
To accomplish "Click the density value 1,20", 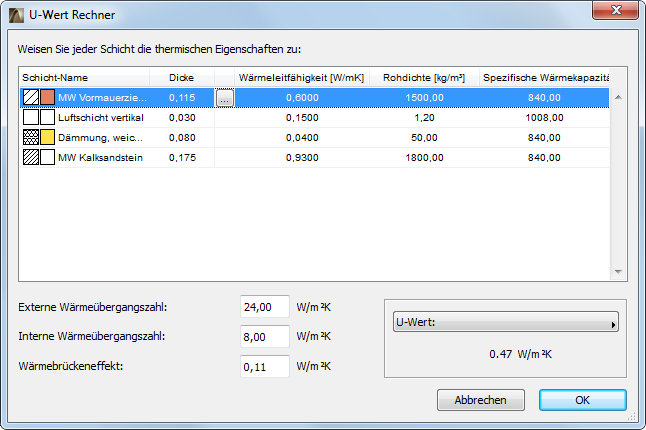I will pyautogui.click(x=424, y=117).
